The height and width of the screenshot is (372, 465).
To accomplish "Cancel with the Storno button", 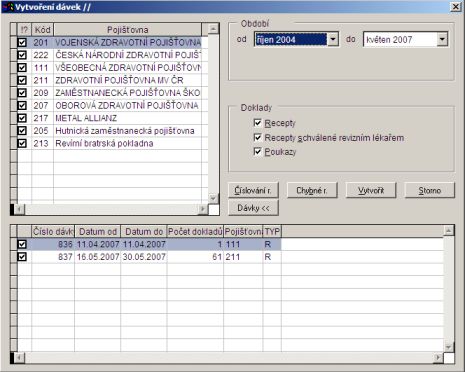I will point(430,190).
